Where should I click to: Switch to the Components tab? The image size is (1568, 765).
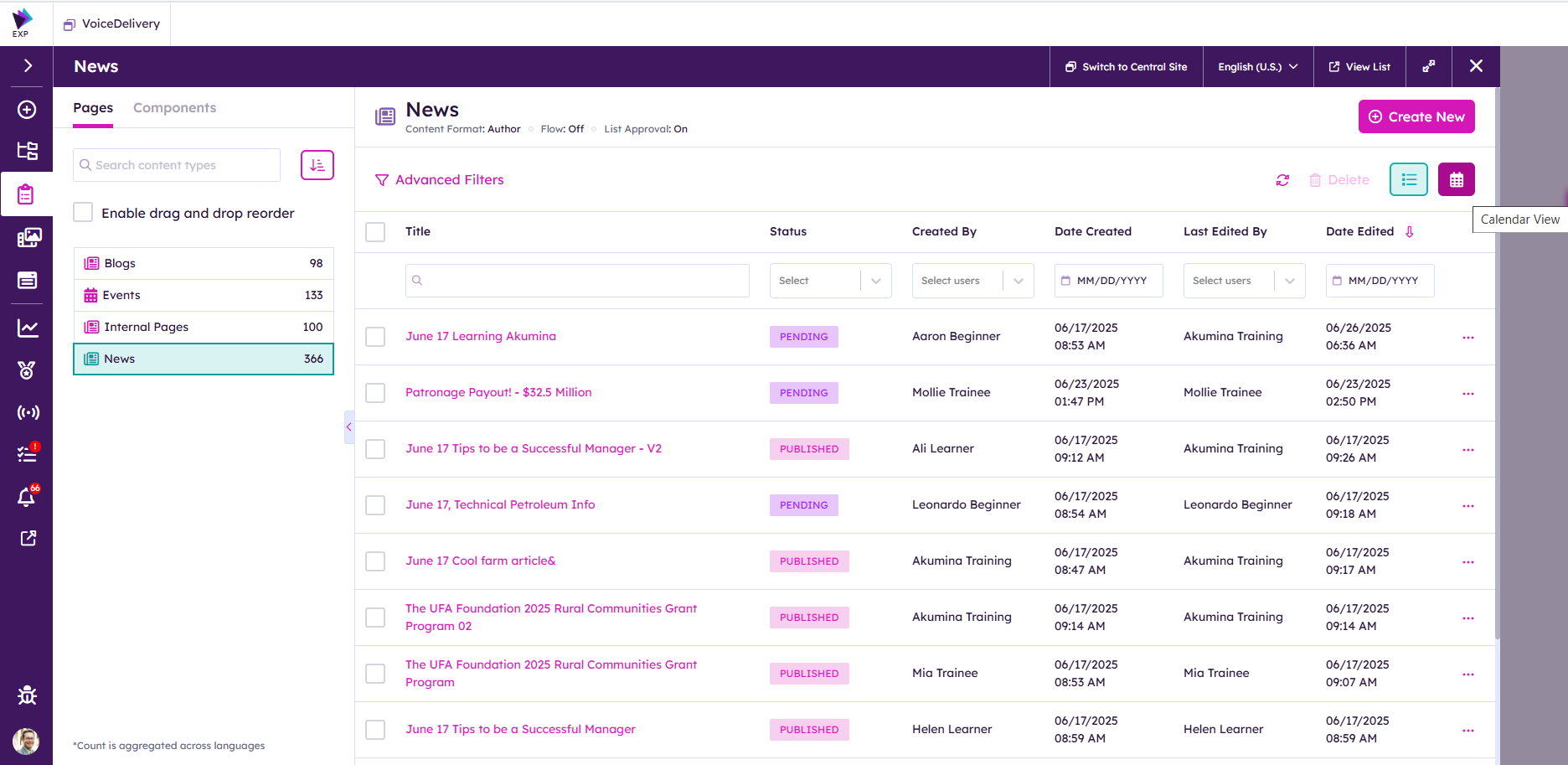coord(174,108)
